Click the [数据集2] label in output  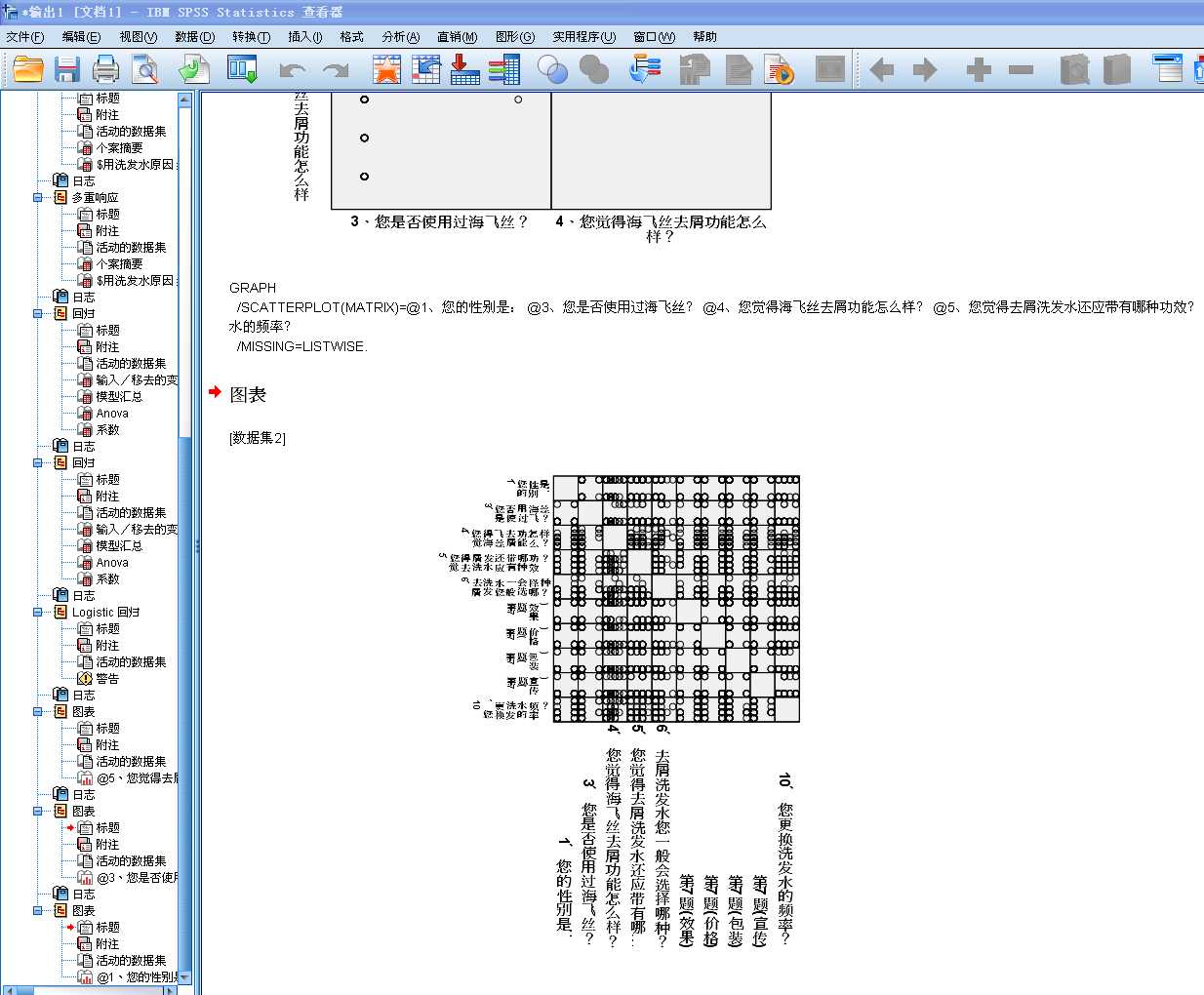pyautogui.click(x=258, y=438)
